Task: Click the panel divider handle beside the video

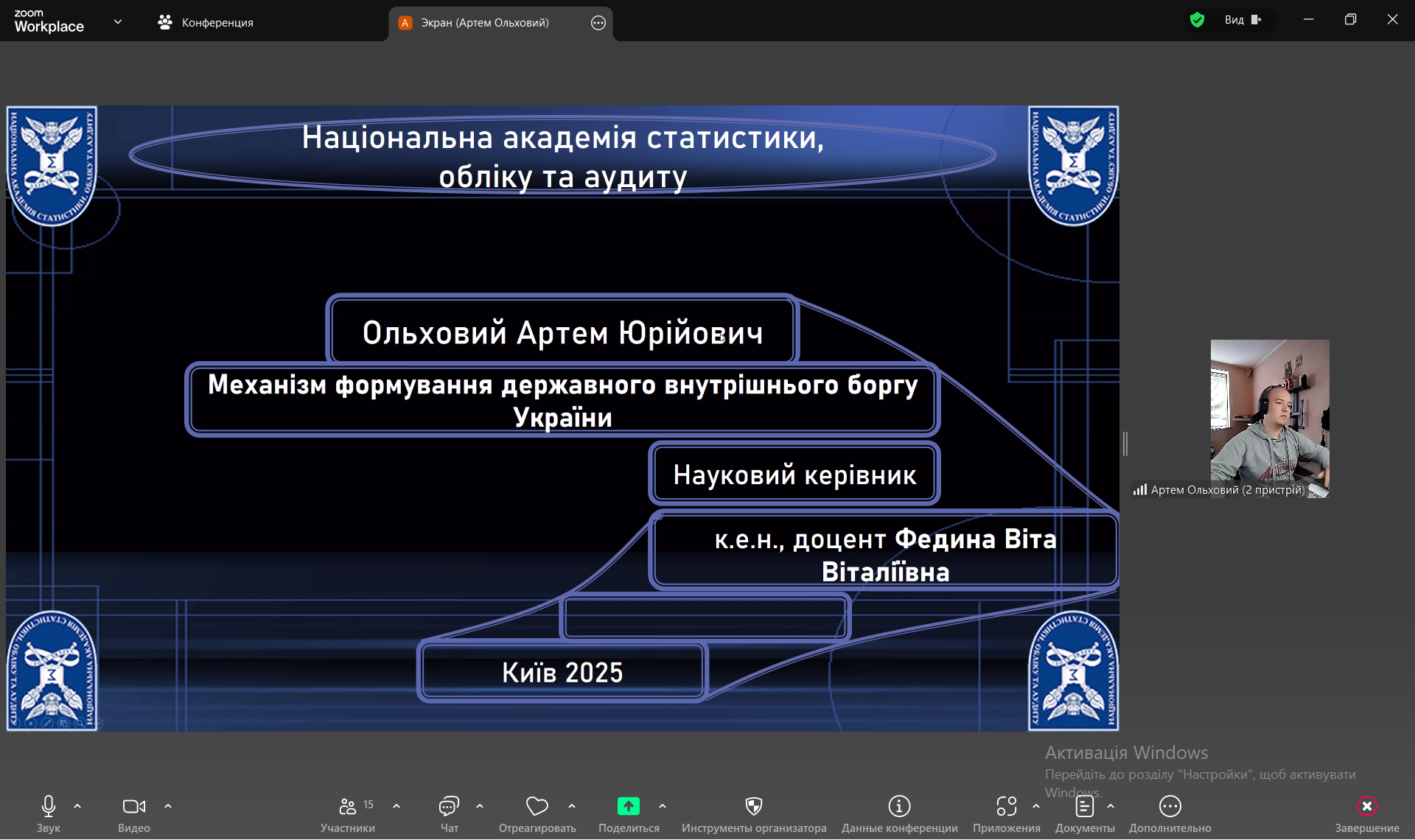Action: tap(1125, 444)
